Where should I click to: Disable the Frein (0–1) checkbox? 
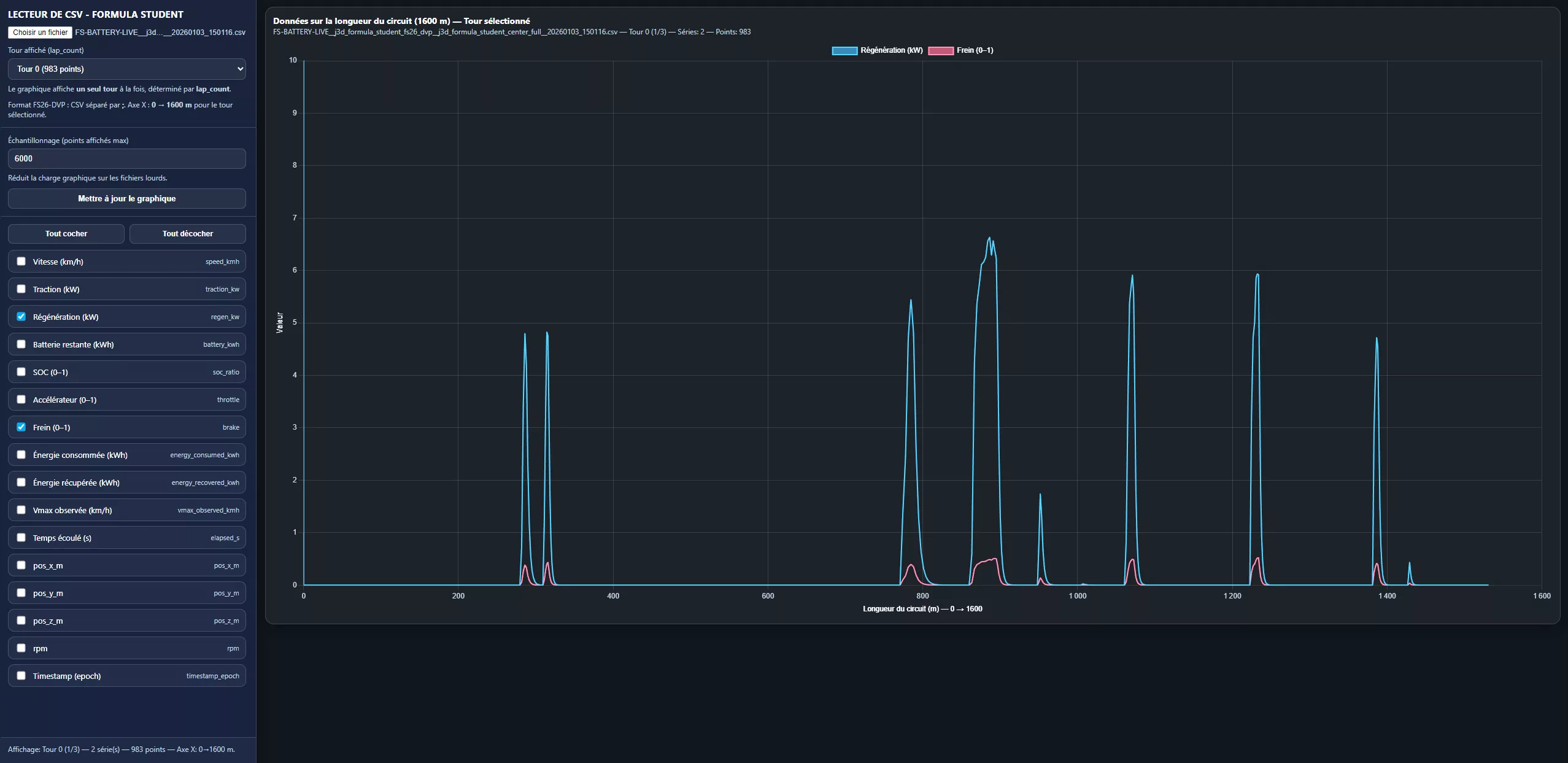21,427
